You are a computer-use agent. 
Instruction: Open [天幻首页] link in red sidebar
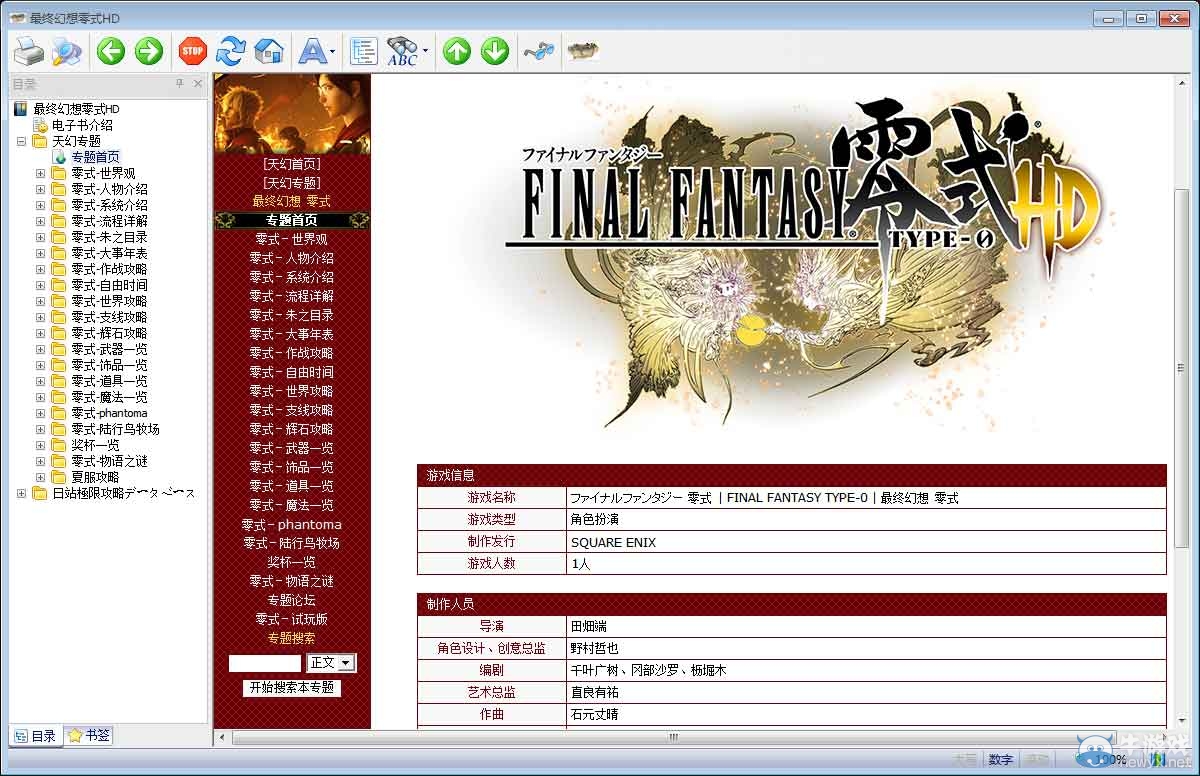click(291, 163)
